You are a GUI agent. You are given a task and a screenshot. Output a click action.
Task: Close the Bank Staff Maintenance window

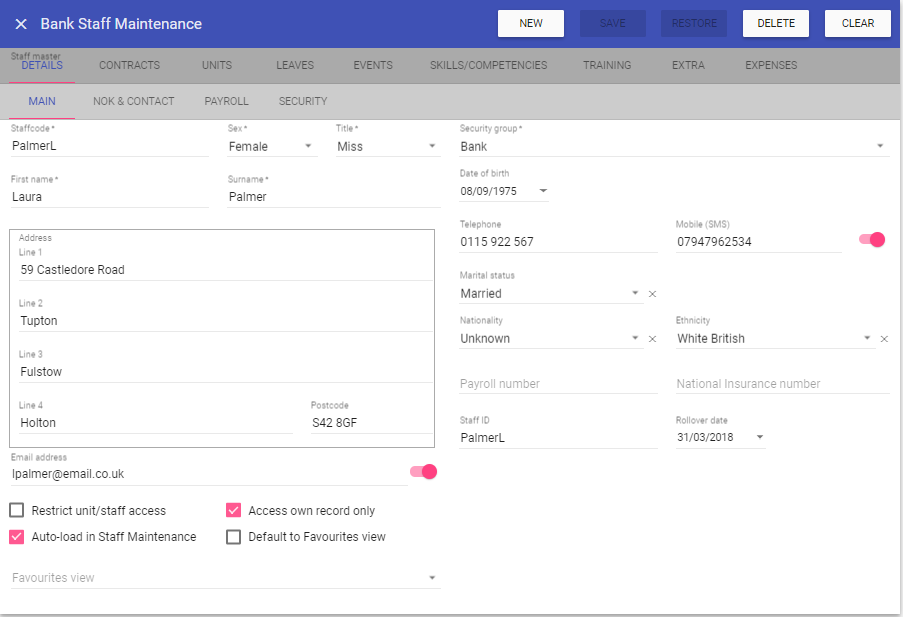click(21, 24)
